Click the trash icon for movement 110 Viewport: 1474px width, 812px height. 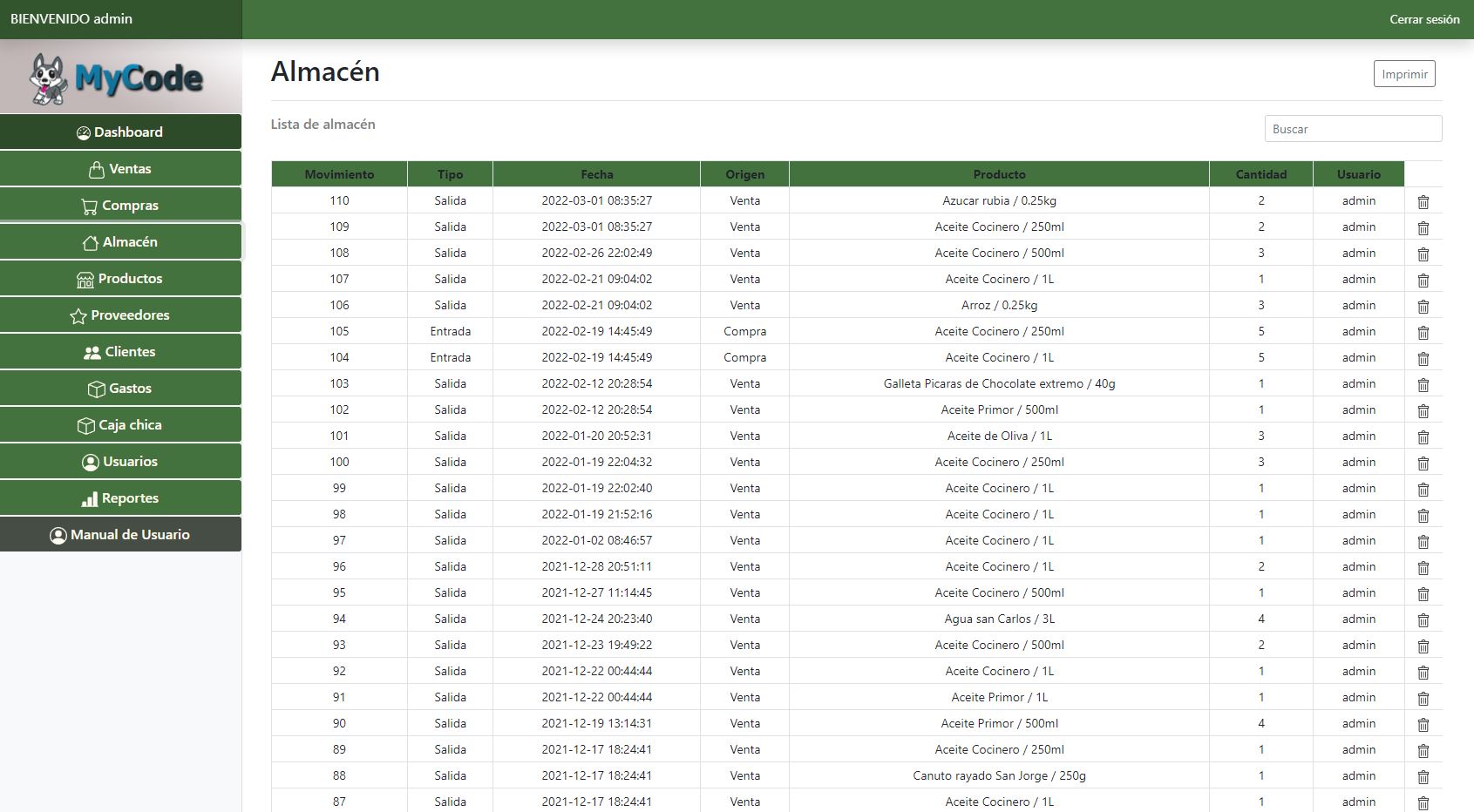[1423, 201]
